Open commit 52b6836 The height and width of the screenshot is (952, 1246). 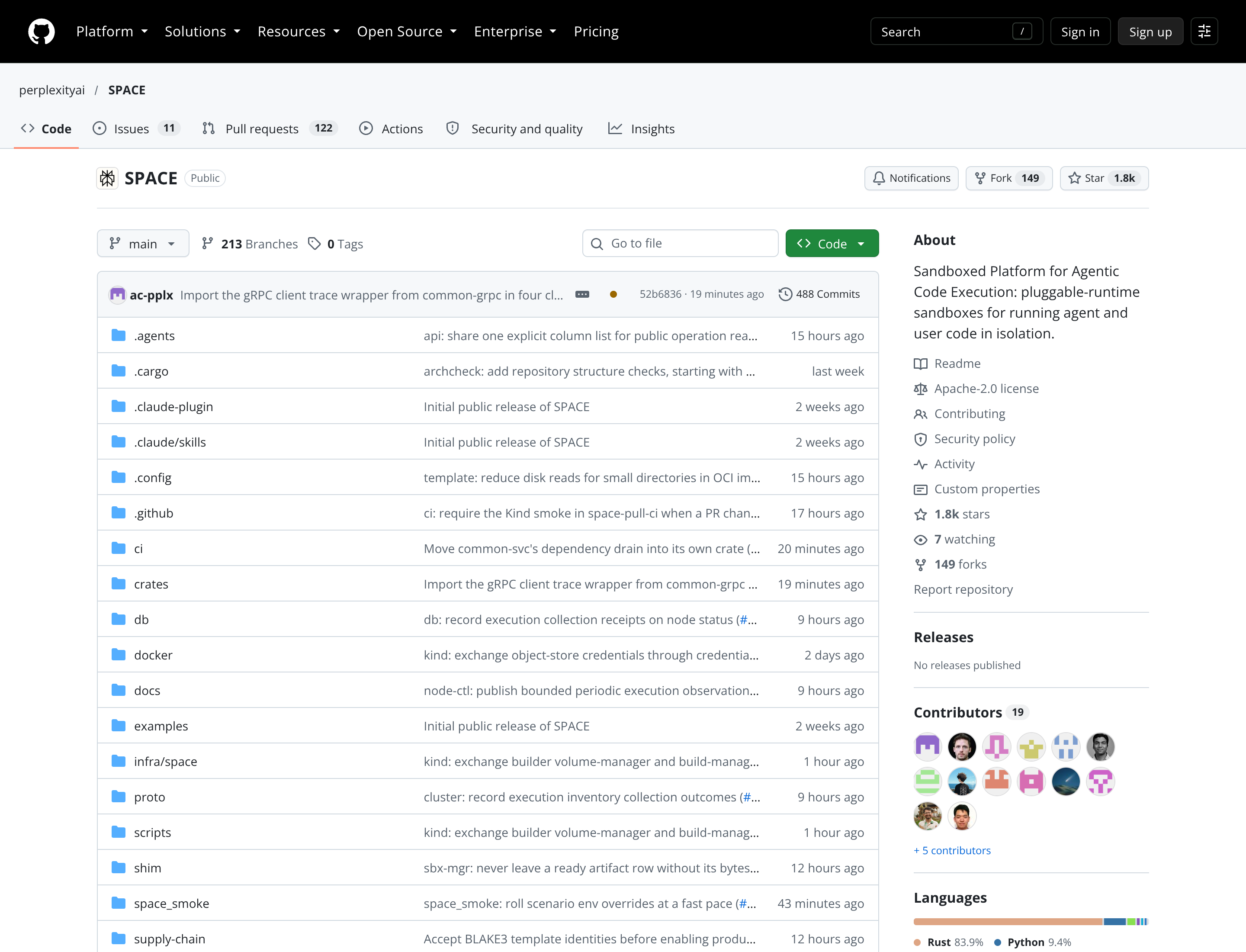[660, 294]
